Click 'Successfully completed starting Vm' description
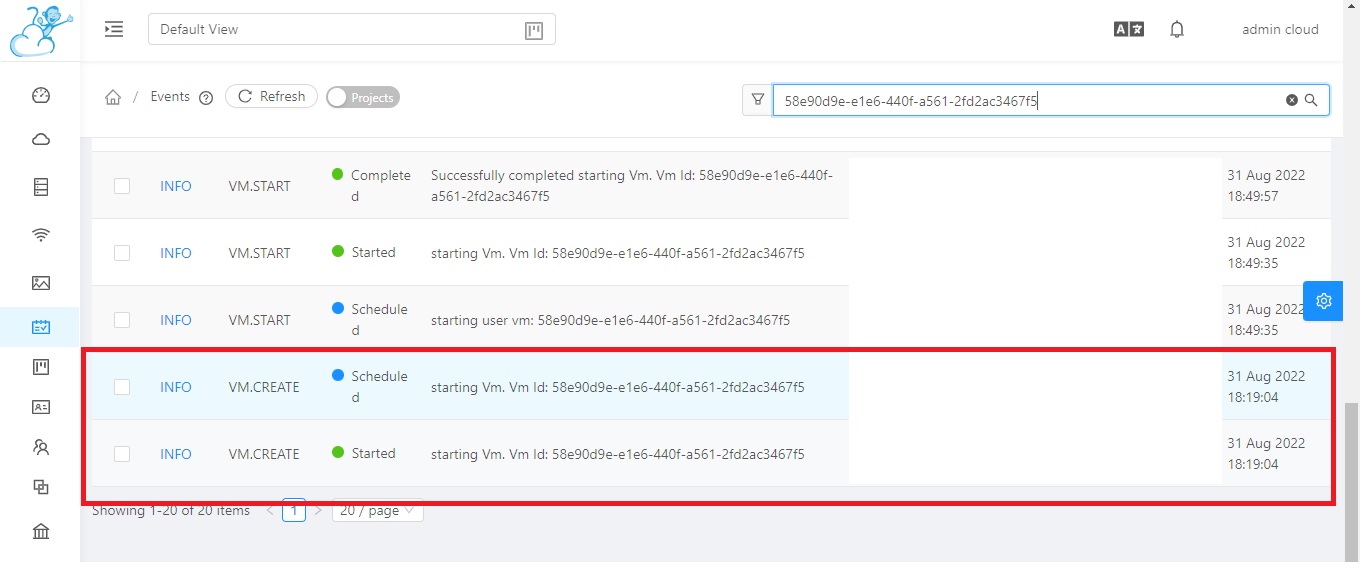Screen dimensions: 1362x568 (x=632, y=186)
